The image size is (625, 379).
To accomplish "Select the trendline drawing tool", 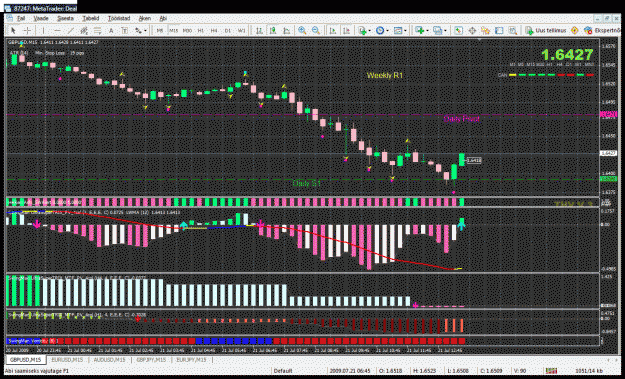I will click(71, 30).
